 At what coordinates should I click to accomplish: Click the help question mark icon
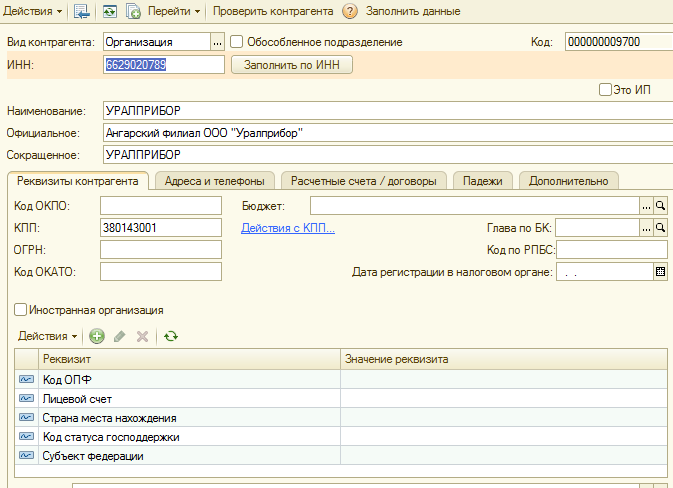(349, 11)
